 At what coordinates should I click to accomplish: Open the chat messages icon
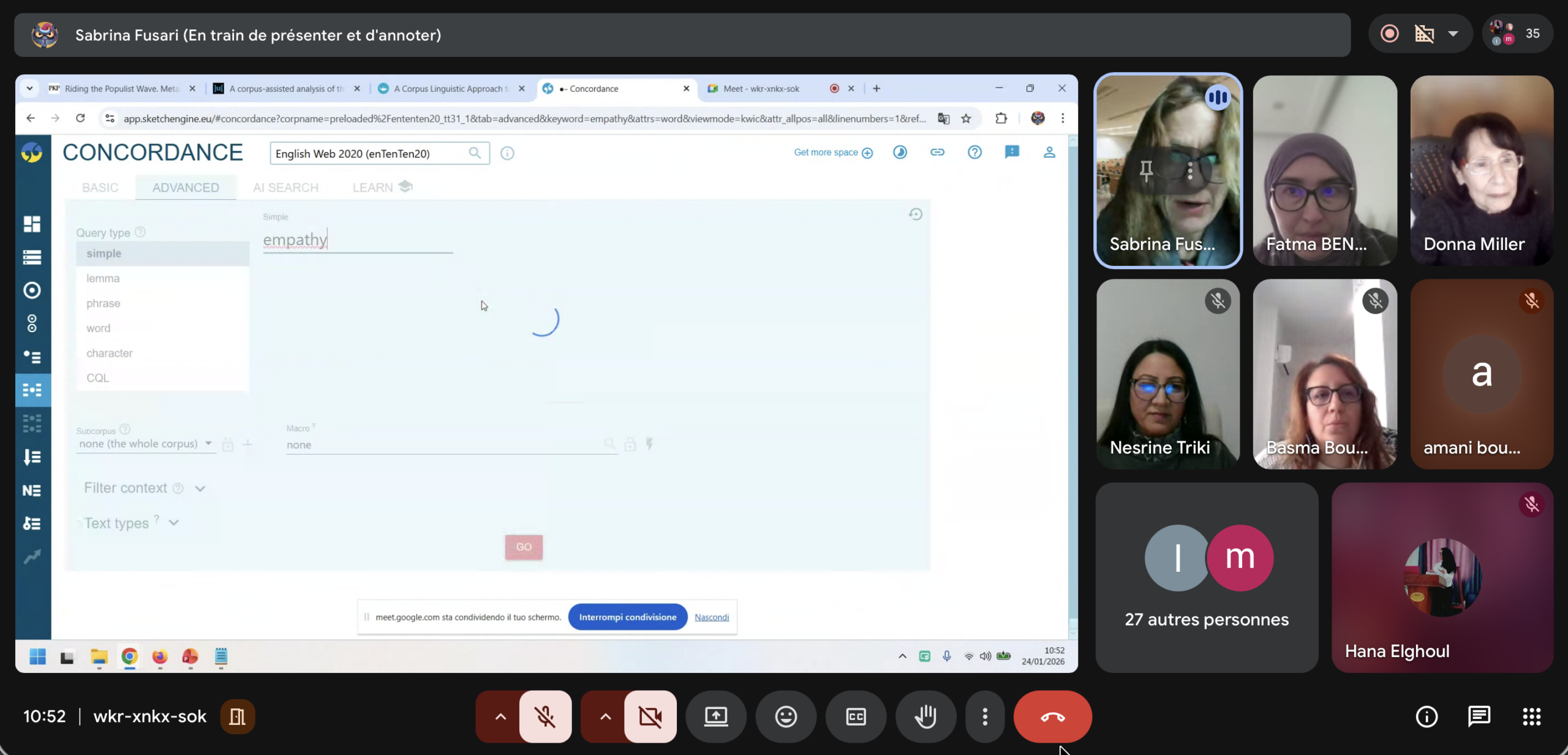[1479, 716]
